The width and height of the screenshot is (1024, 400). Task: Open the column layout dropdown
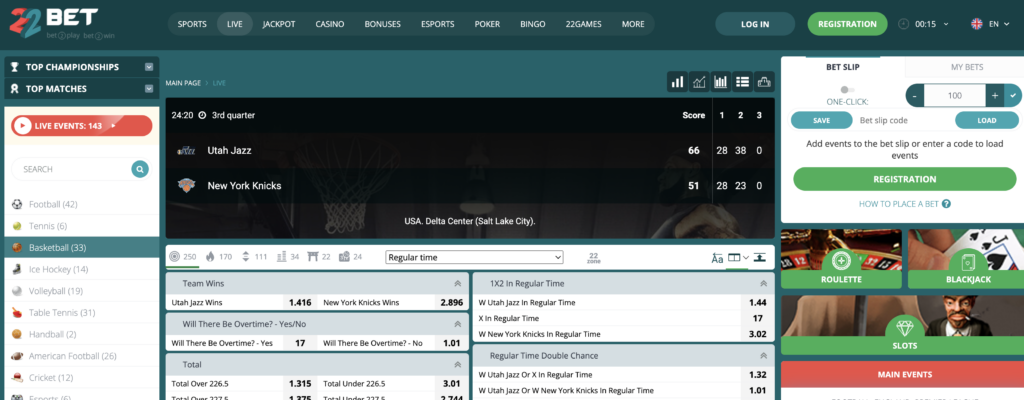point(738,258)
